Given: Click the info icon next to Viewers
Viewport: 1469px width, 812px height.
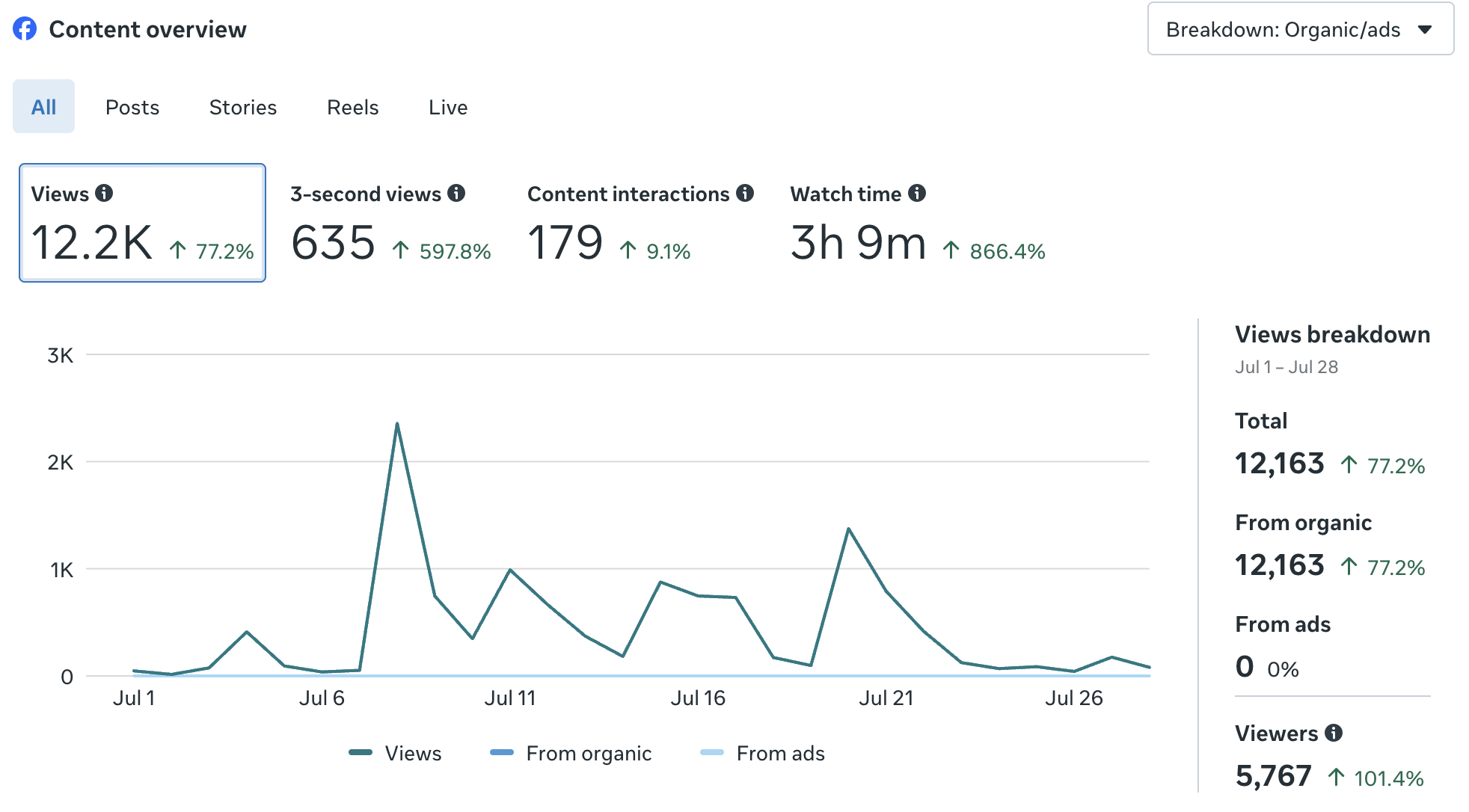Looking at the screenshot, I should pyautogui.click(x=1334, y=733).
